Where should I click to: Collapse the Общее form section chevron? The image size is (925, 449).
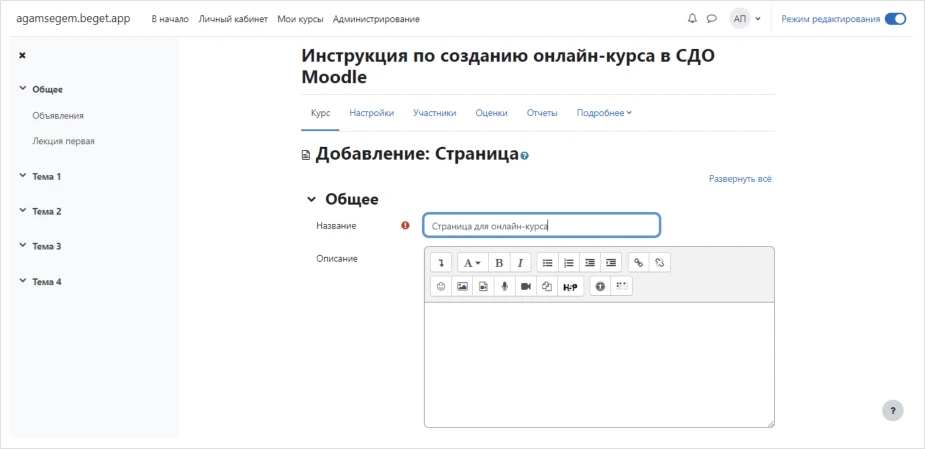(311, 200)
